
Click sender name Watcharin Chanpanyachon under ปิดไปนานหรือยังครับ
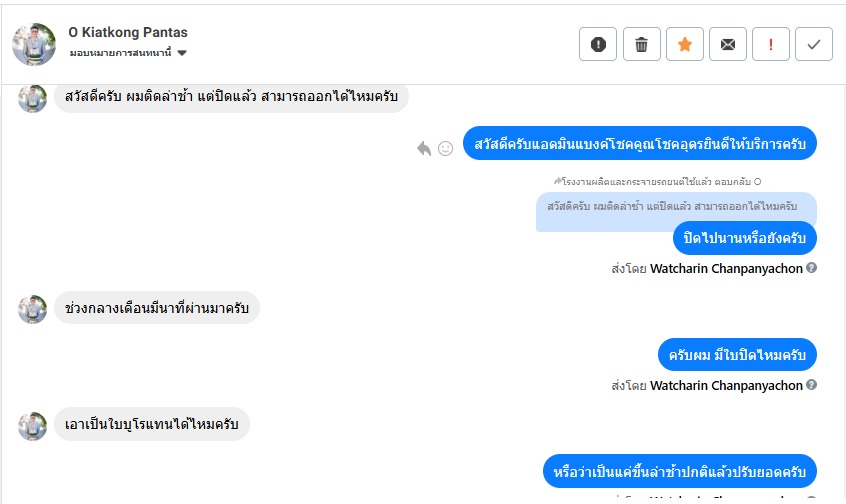tap(726, 268)
